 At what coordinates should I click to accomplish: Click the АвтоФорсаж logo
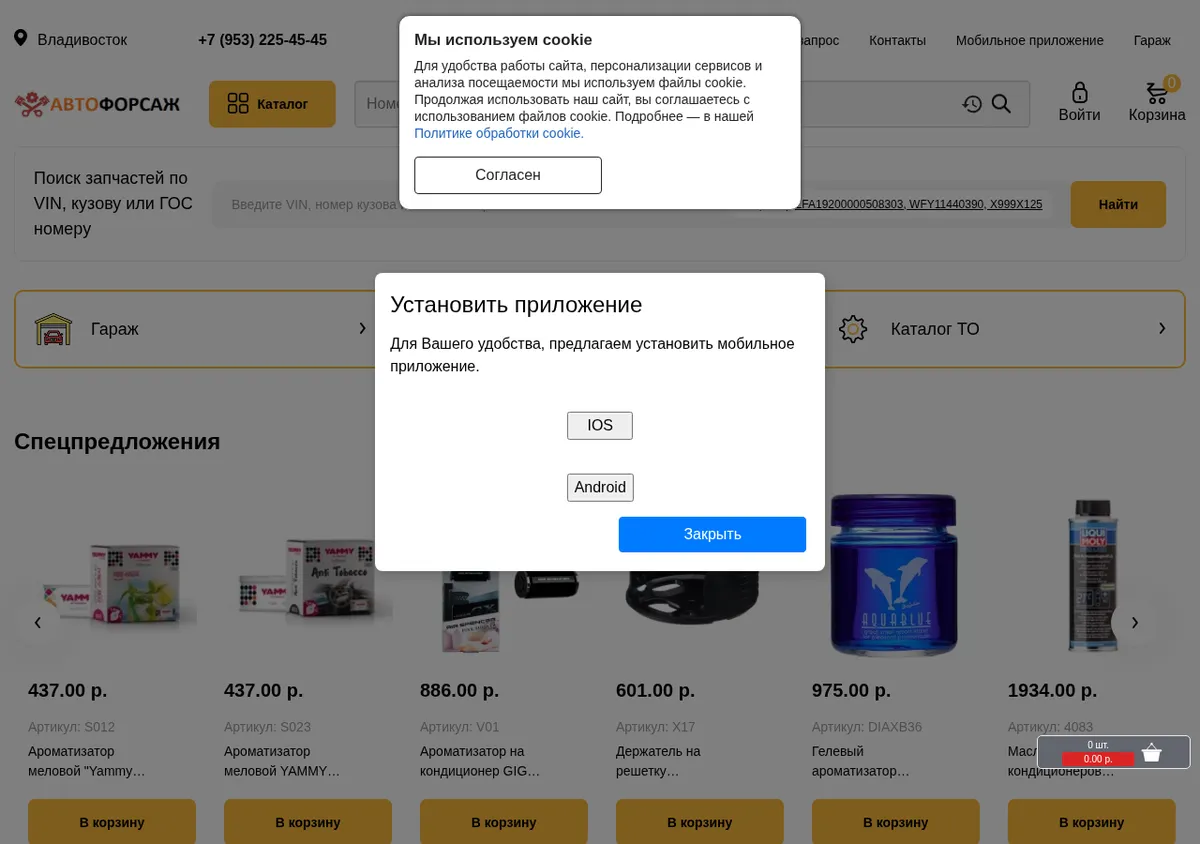pyautogui.click(x=97, y=103)
